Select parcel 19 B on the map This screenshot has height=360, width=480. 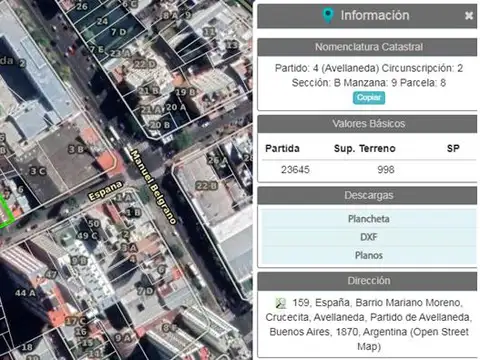tap(185, 92)
